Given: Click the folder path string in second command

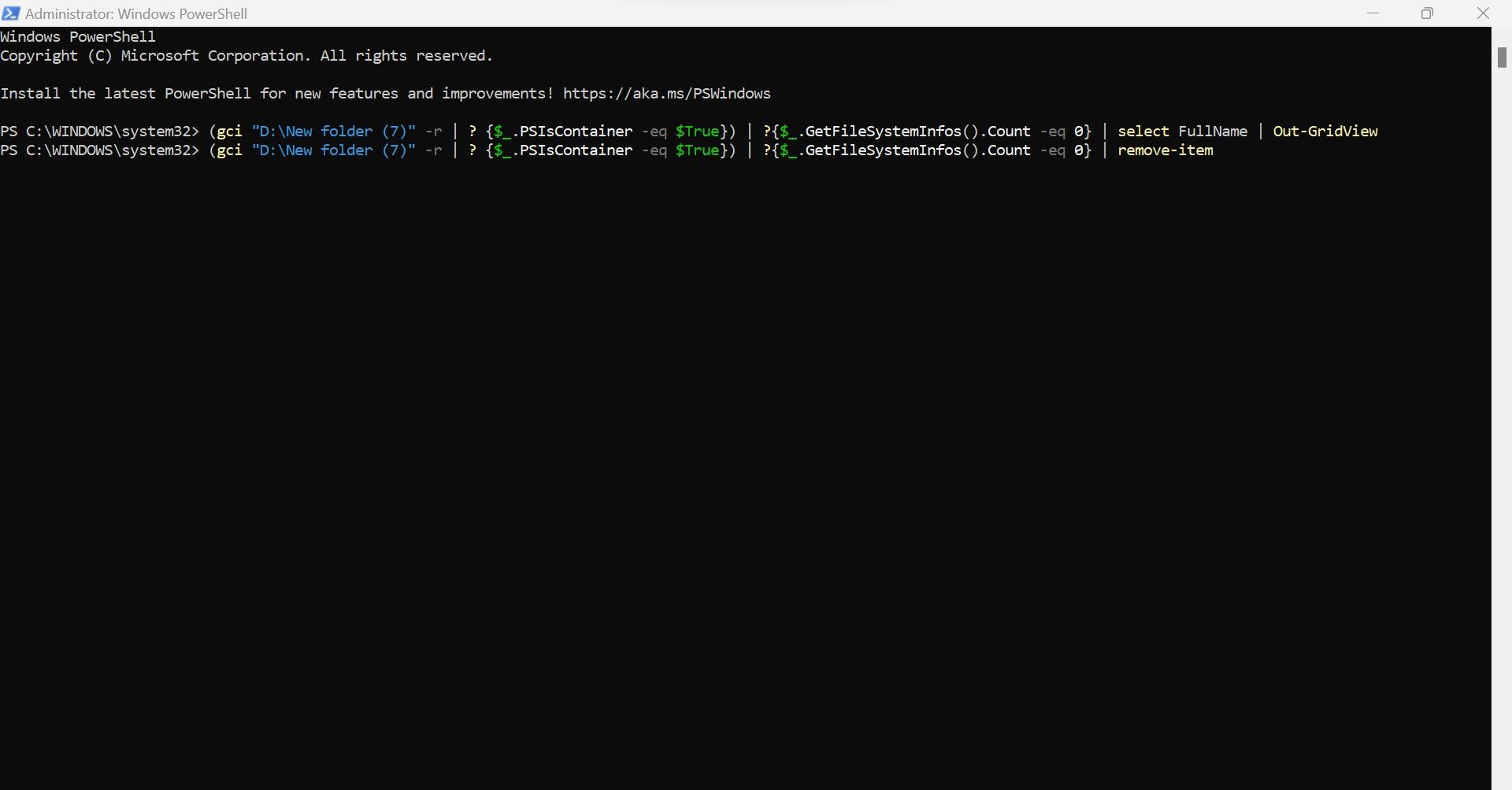Looking at the screenshot, I should coord(333,150).
